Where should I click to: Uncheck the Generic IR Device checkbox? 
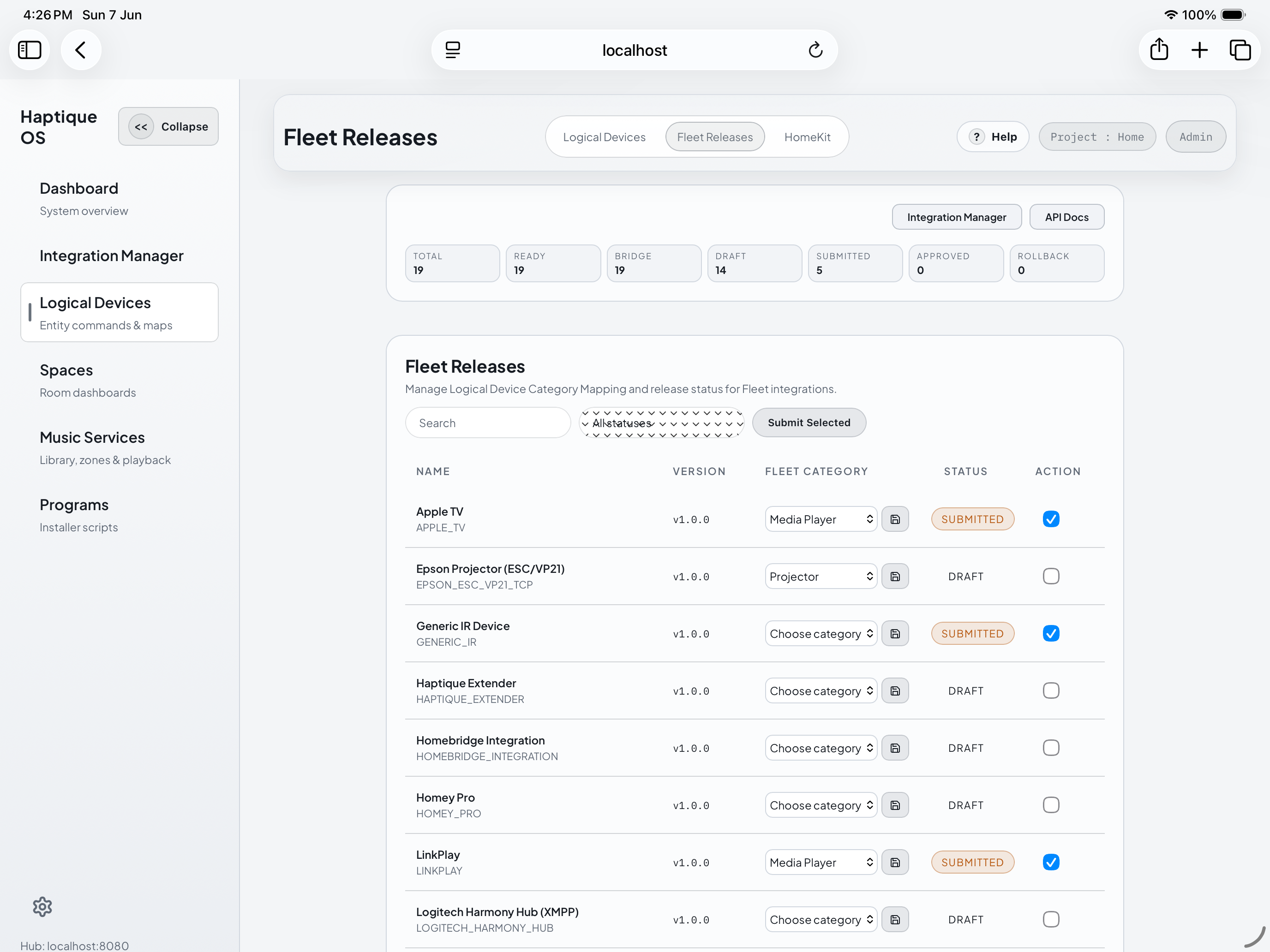tap(1051, 634)
